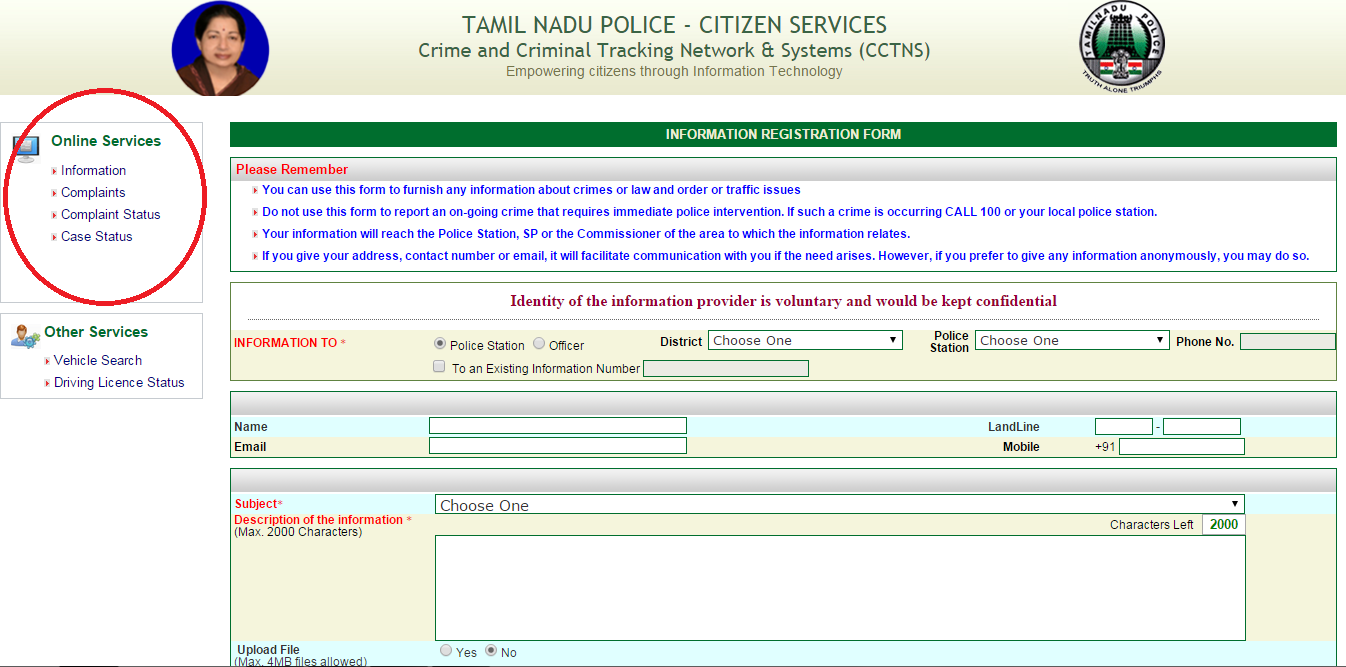Screen dimensions: 1346x667
Task: Select Yes for Upload File
Action: 446,651
